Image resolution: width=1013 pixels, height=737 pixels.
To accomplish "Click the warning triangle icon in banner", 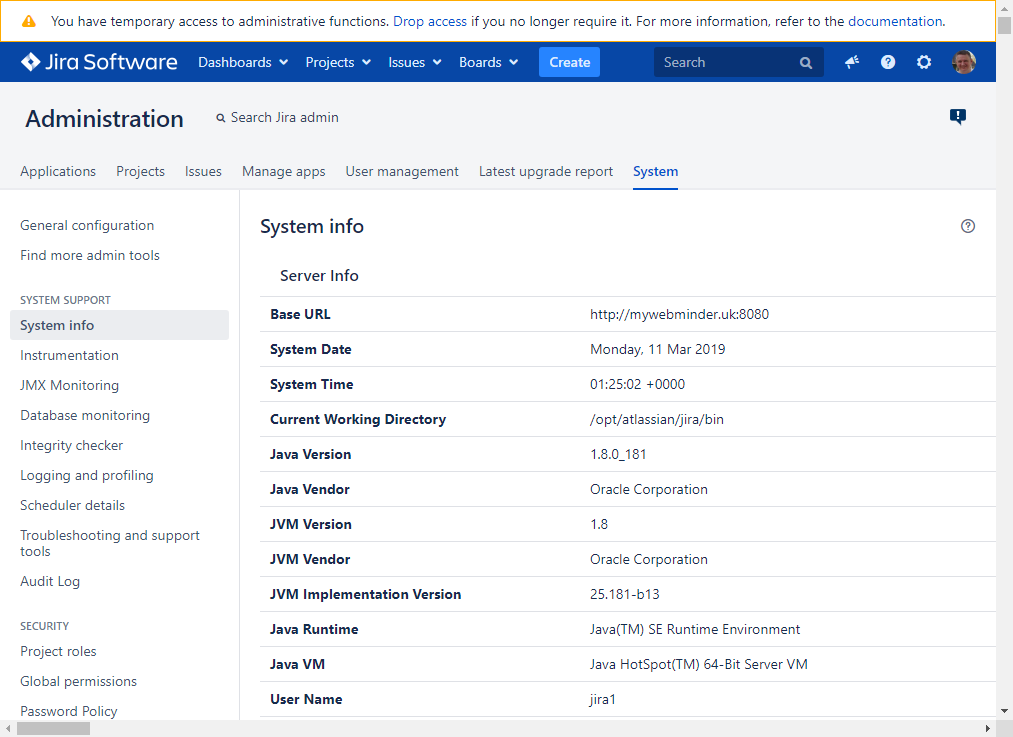I will click(28, 21).
